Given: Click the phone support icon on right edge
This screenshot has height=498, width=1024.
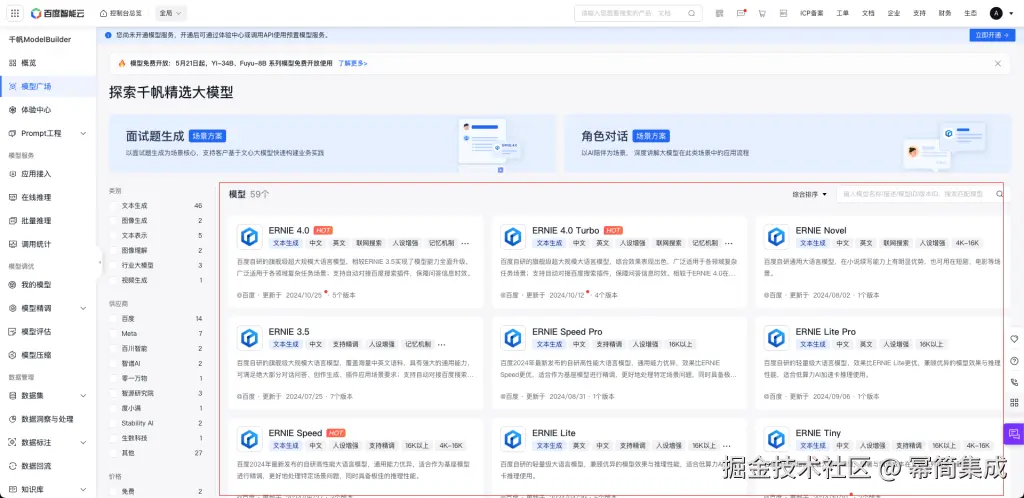Looking at the screenshot, I should click(1014, 382).
